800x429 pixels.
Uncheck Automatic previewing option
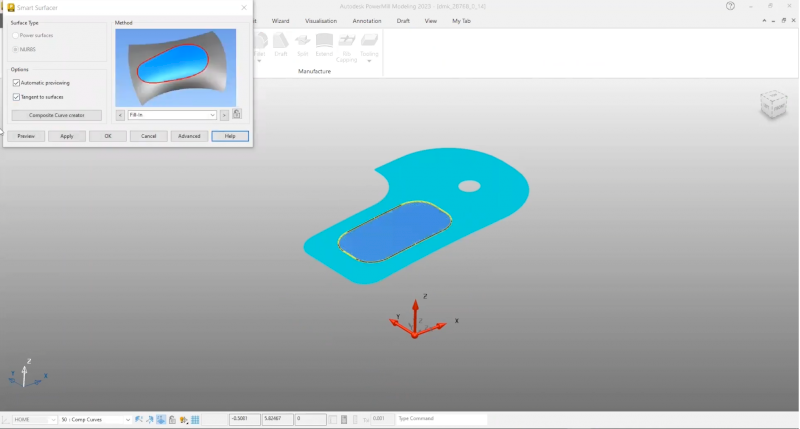tap(17, 83)
